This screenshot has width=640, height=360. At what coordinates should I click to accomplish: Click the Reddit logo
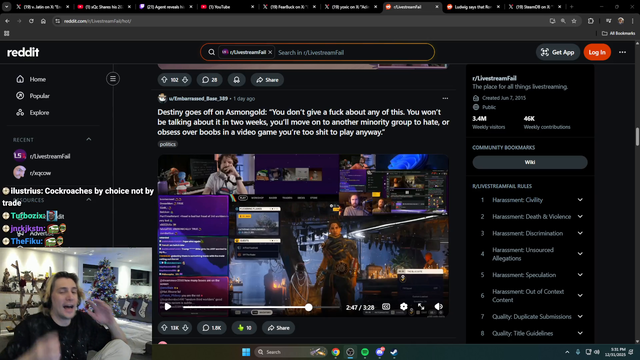(23, 52)
